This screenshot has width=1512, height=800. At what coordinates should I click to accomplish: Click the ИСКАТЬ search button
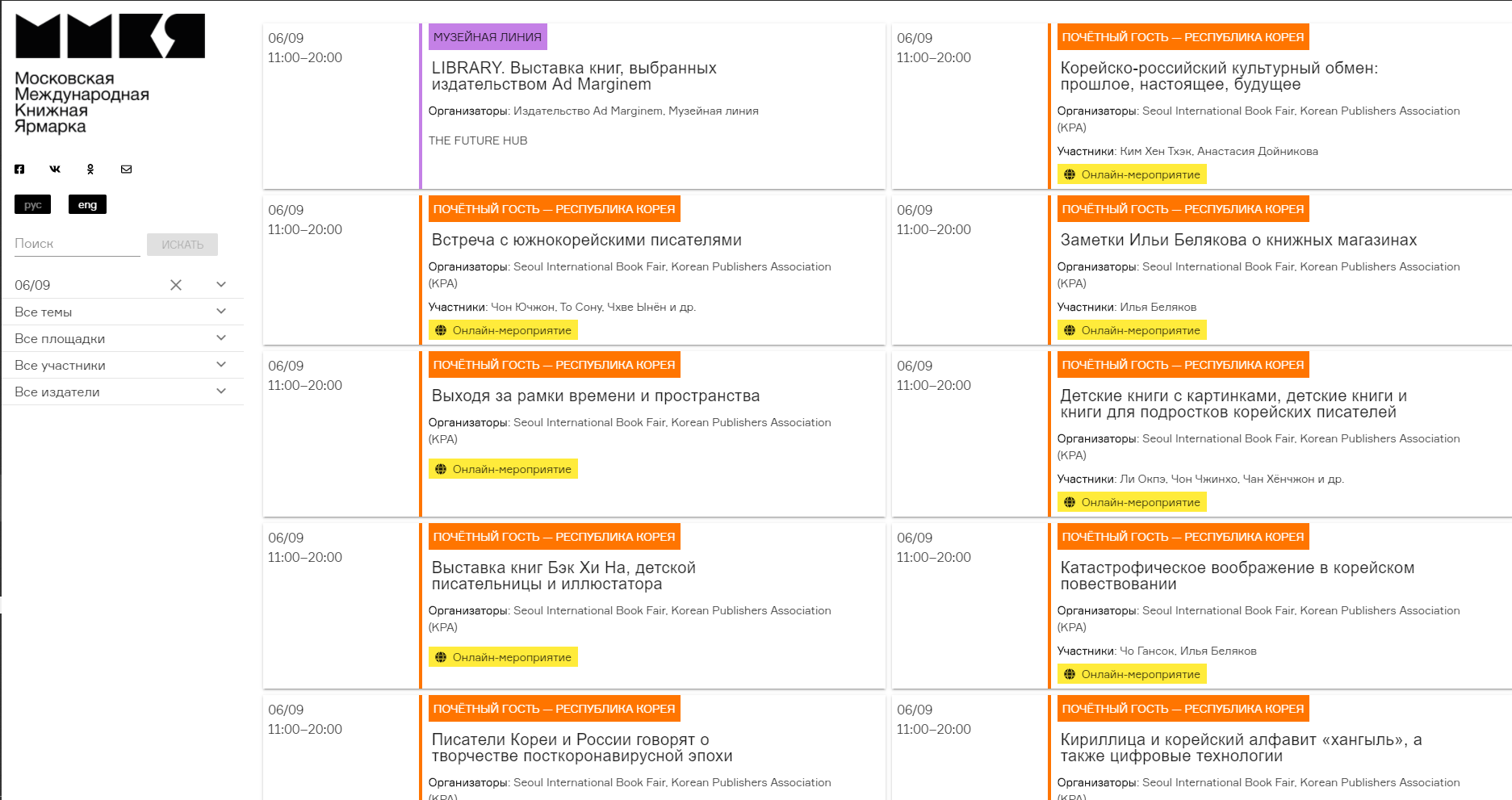click(x=182, y=245)
